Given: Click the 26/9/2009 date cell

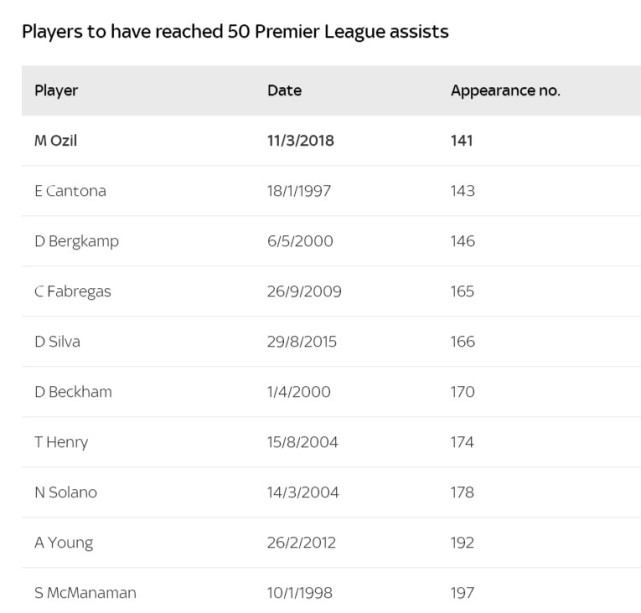Looking at the screenshot, I should click(x=304, y=291).
